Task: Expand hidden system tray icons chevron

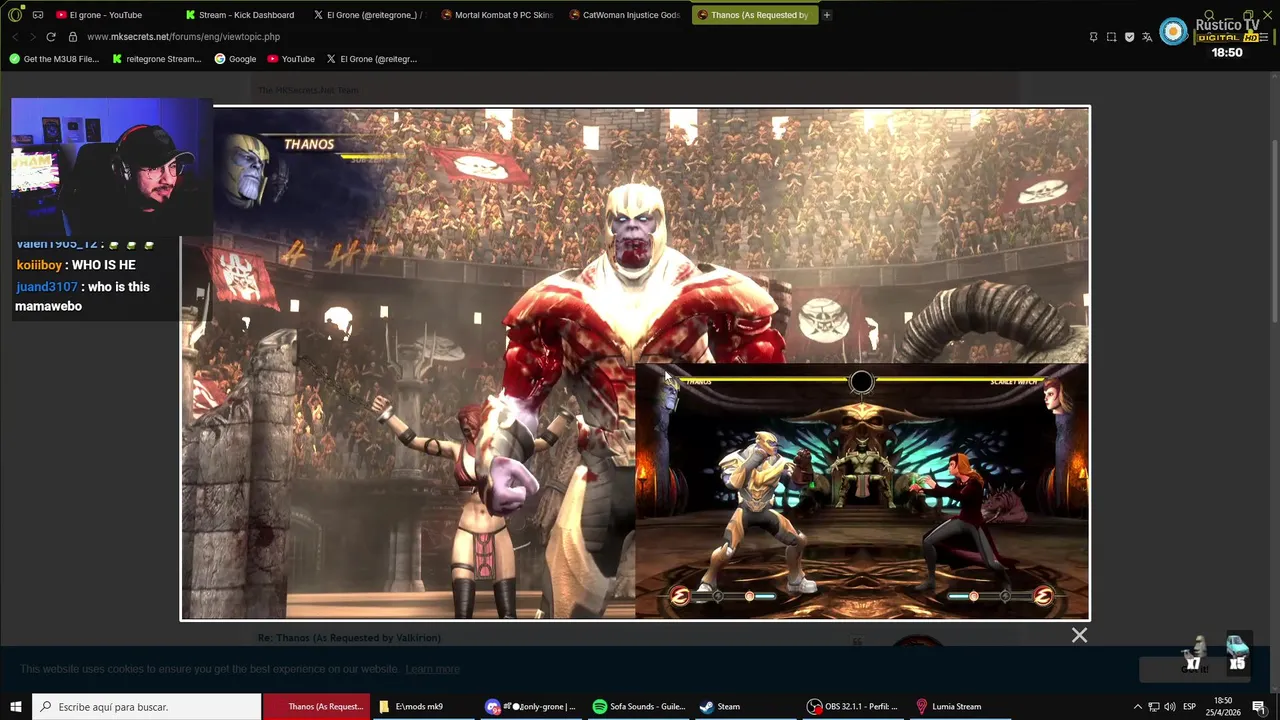Action: point(1138,707)
